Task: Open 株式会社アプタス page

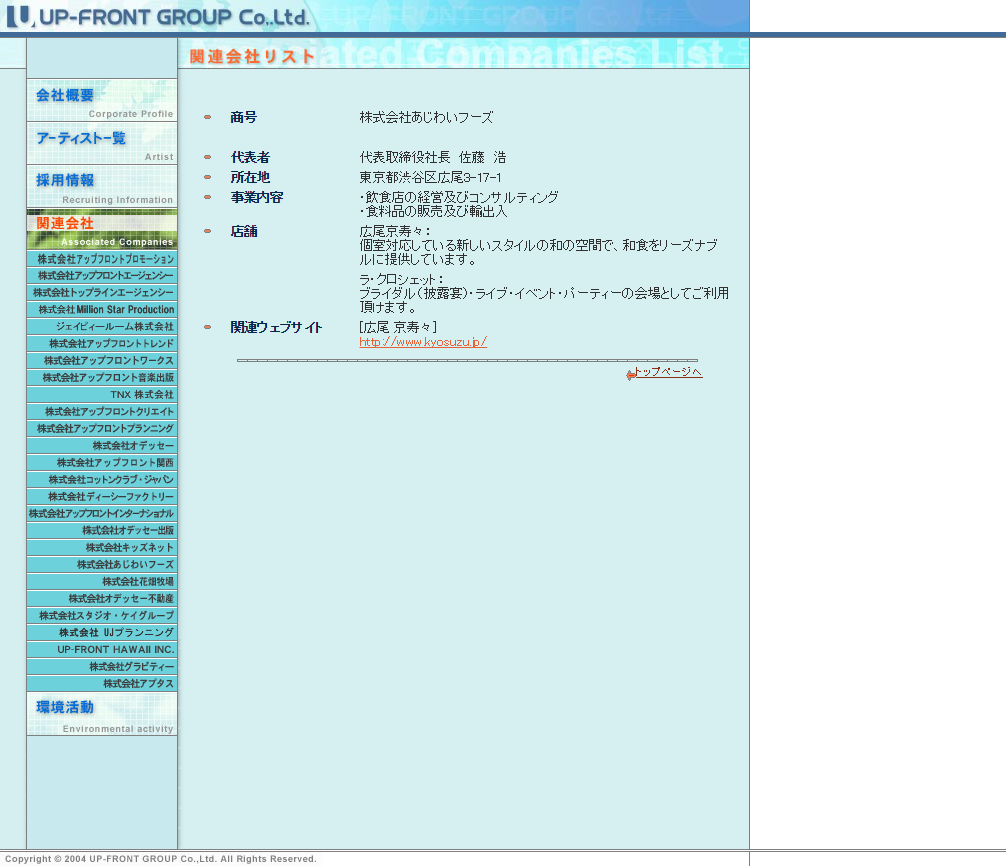Action: [102, 684]
